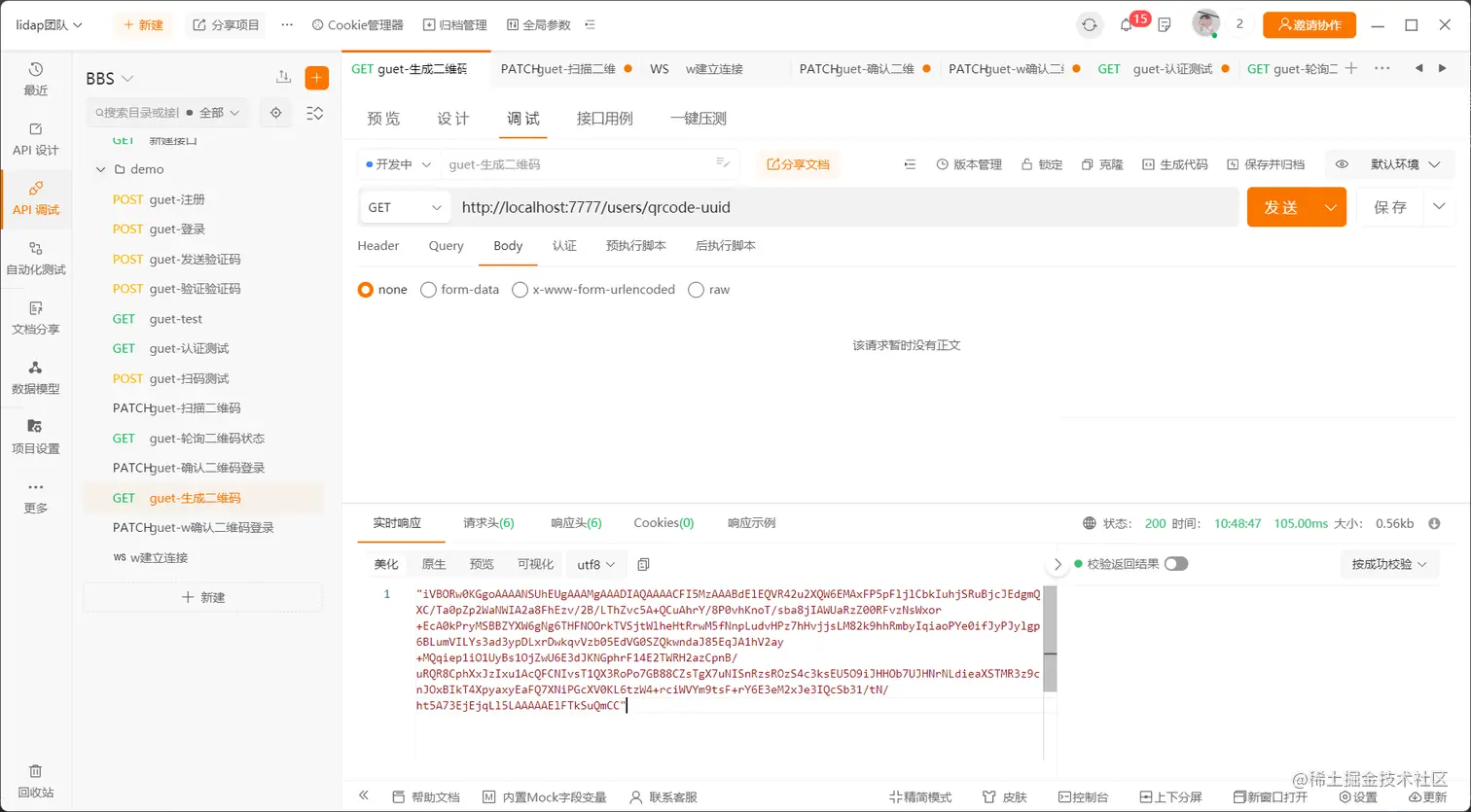Image resolution: width=1471 pixels, height=812 pixels.
Task: Open 数据模型 in the left sidebar
Action: (36, 378)
